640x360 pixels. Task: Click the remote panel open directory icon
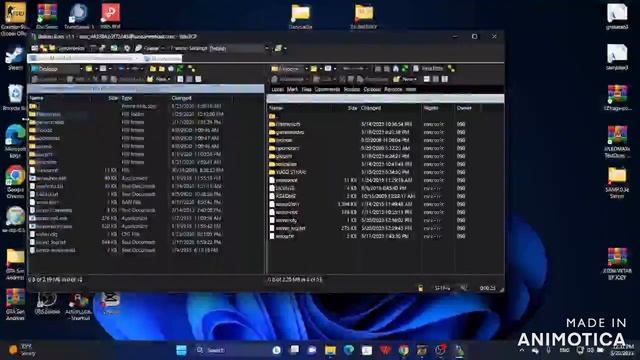[x=313, y=69]
